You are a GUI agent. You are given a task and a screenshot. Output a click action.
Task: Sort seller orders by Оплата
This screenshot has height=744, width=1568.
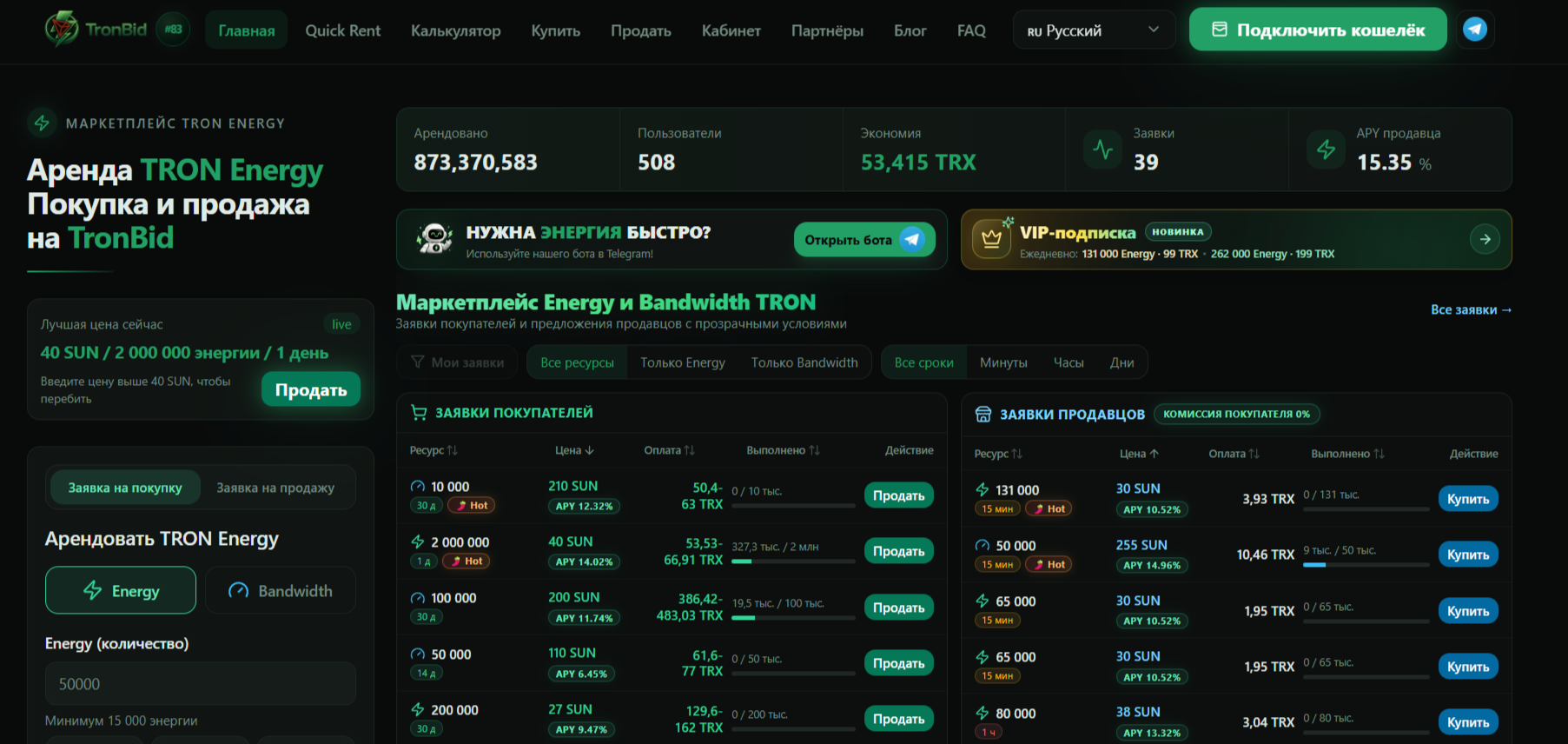1234,454
